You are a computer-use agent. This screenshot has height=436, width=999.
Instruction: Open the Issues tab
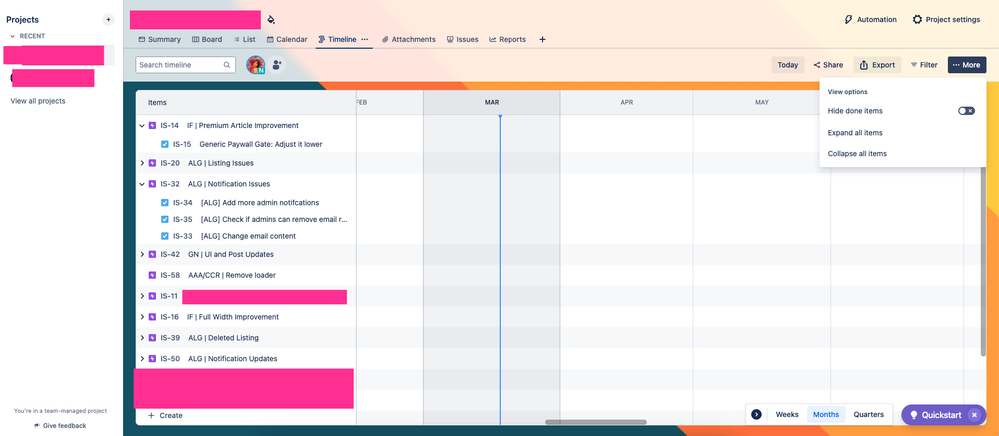tap(463, 40)
